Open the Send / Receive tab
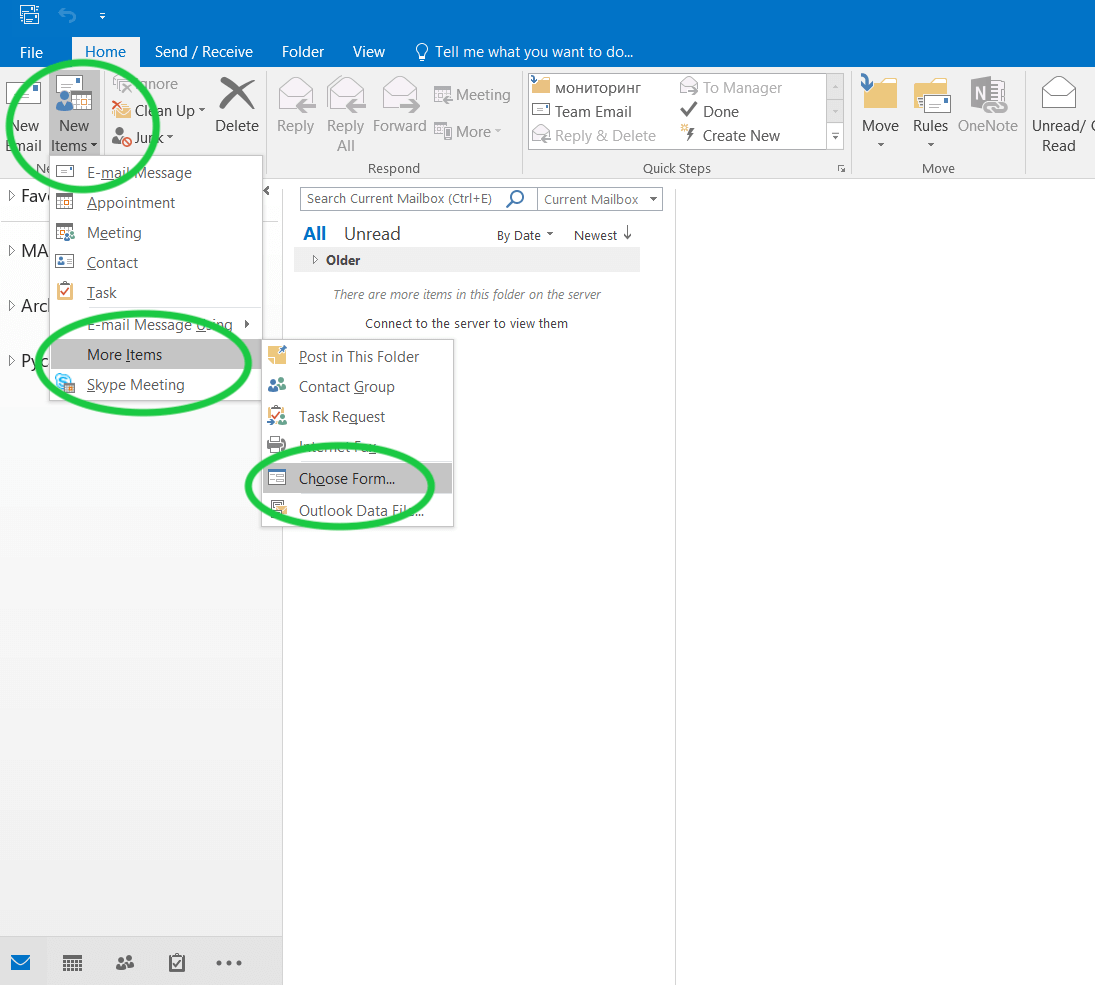The image size is (1095, 985). point(204,52)
